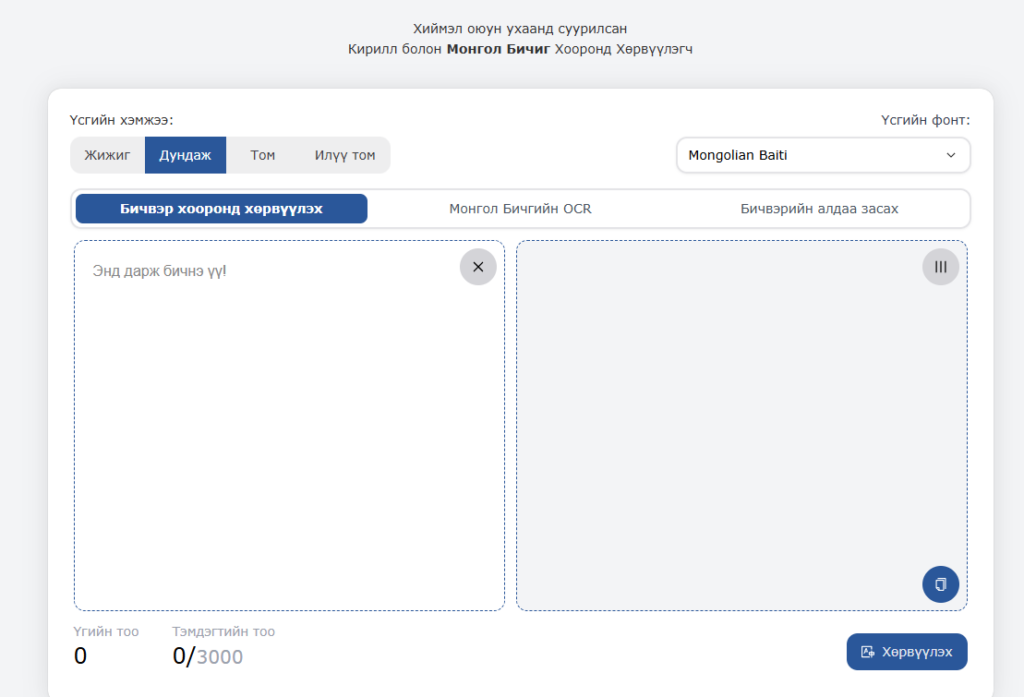Go to the Бичвэрийн алдаа засах tab
This screenshot has width=1024, height=697.
pos(819,209)
